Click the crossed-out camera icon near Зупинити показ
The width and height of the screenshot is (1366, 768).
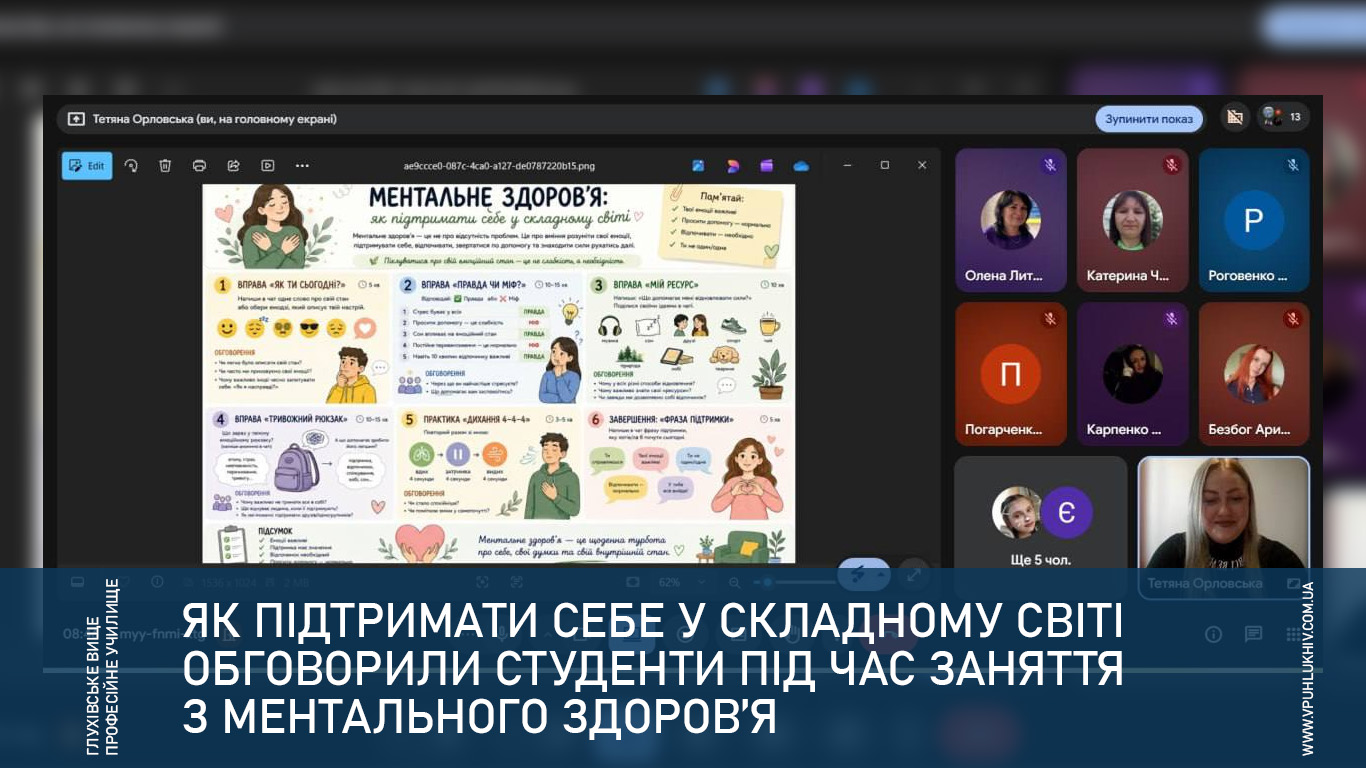coord(1235,117)
